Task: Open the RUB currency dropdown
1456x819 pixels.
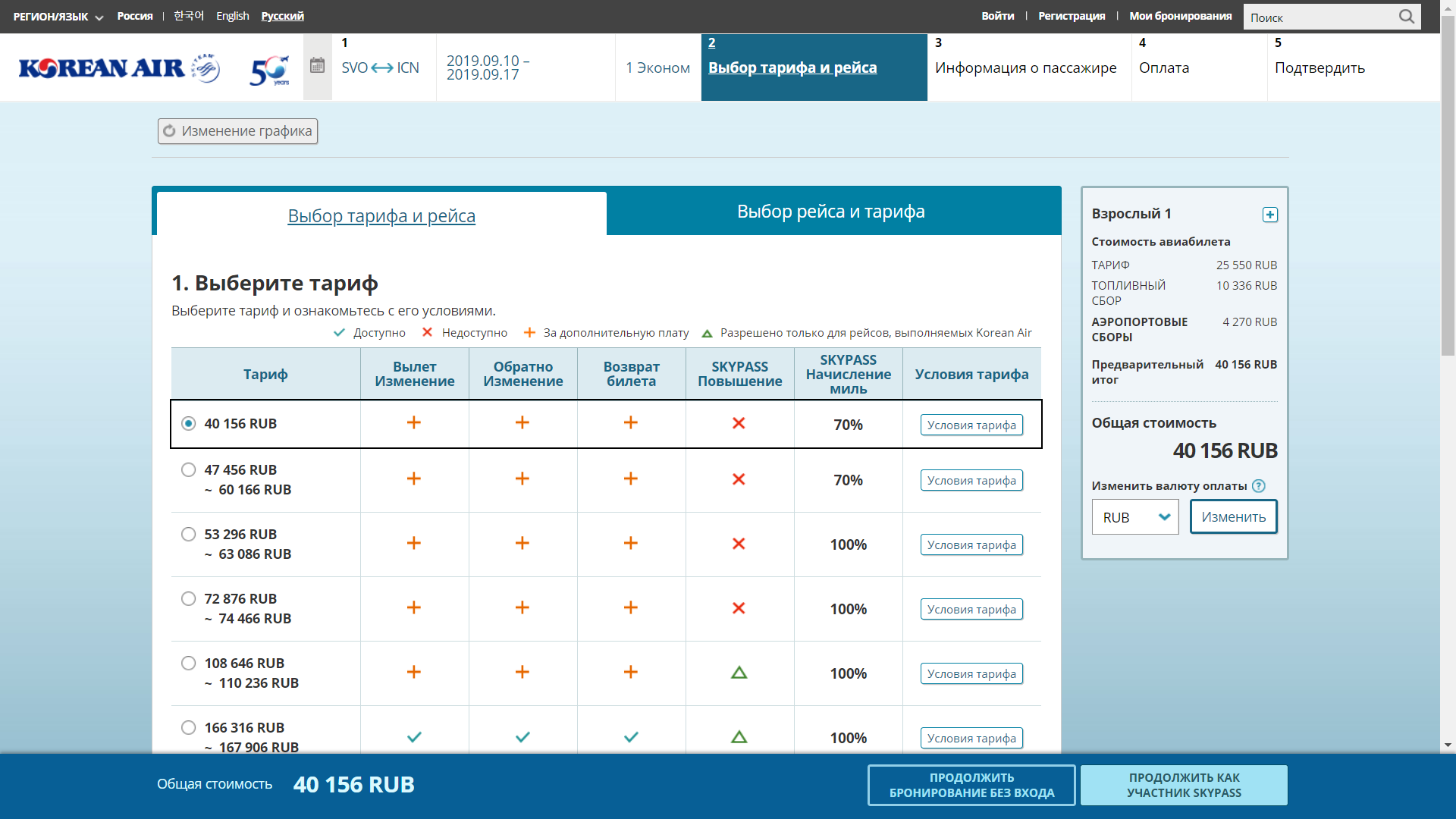Action: click(1135, 517)
